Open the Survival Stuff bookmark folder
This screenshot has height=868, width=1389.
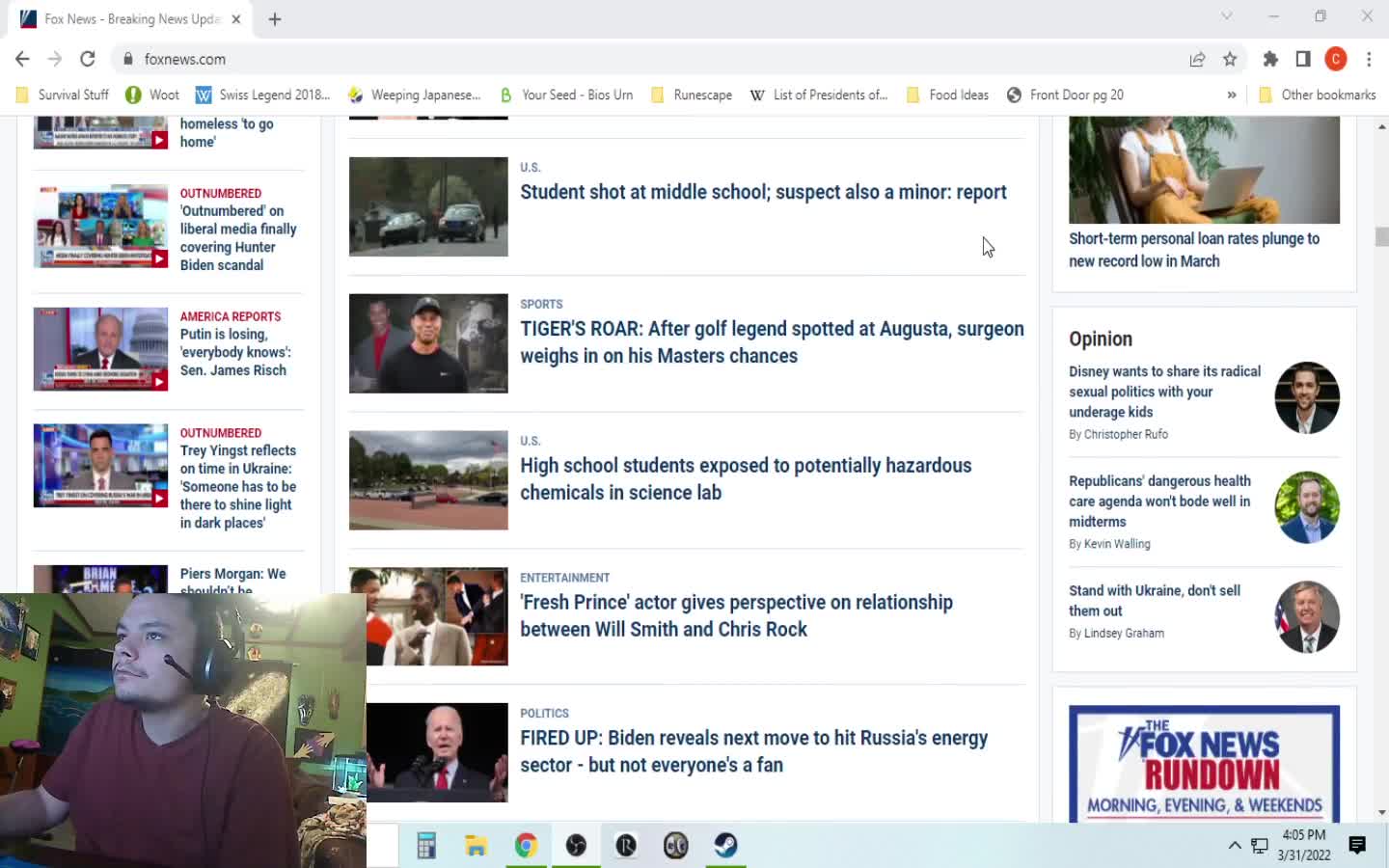point(63,95)
